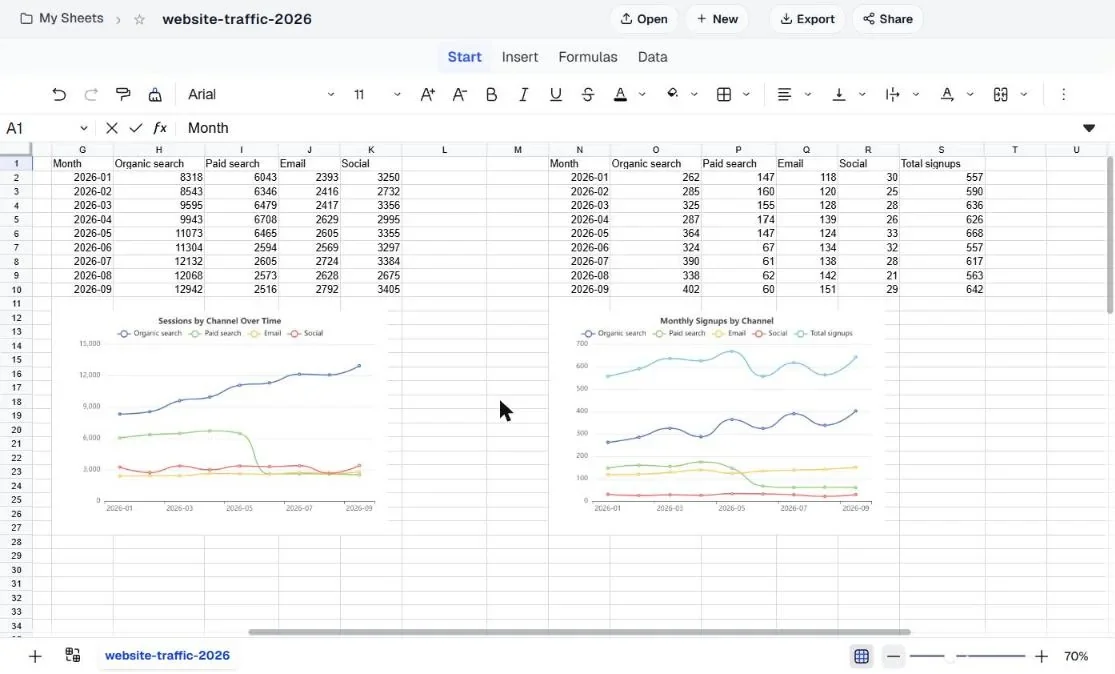The width and height of the screenshot is (1115, 674).
Task: Open the more toolbar options menu
Action: [x=1063, y=95]
